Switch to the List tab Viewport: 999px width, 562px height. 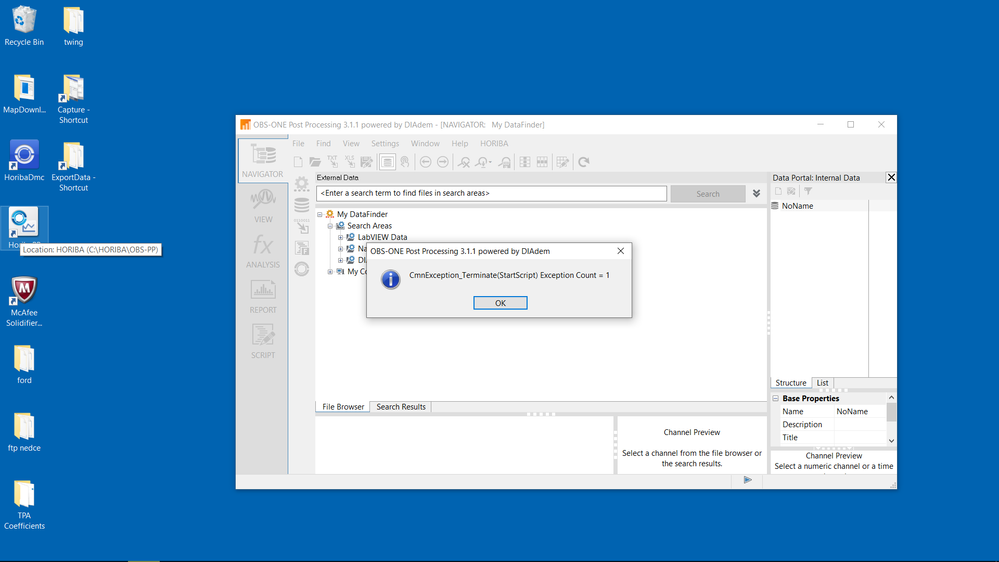tap(823, 383)
